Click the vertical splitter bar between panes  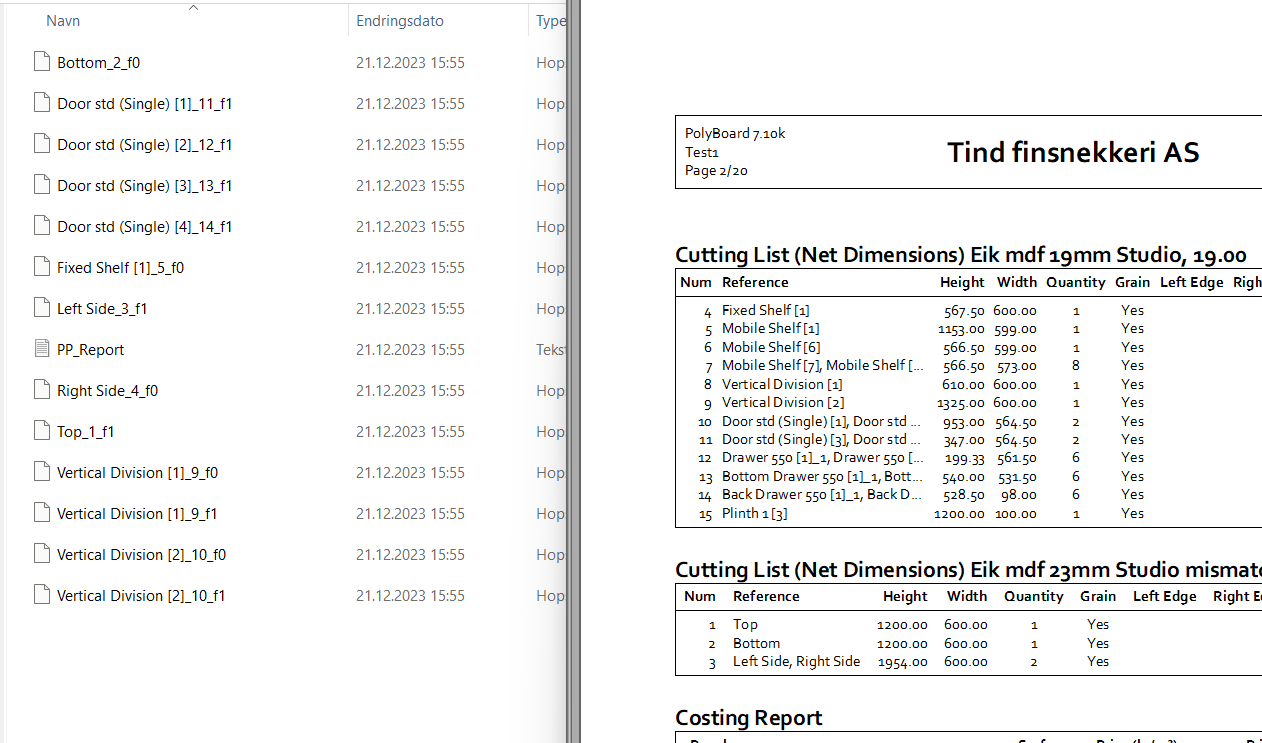(x=573, y=371)
